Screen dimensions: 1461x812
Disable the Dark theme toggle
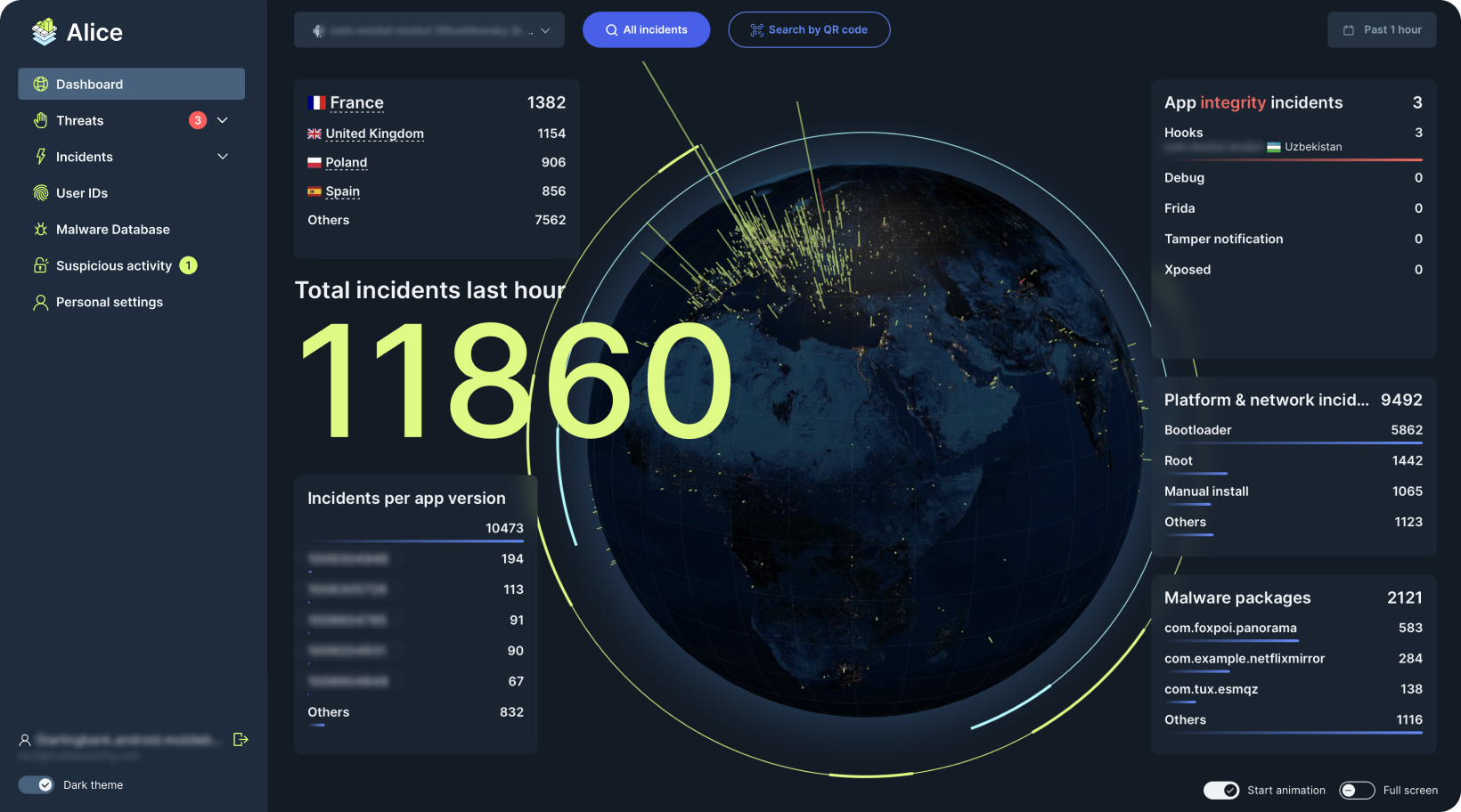[37, 784]
